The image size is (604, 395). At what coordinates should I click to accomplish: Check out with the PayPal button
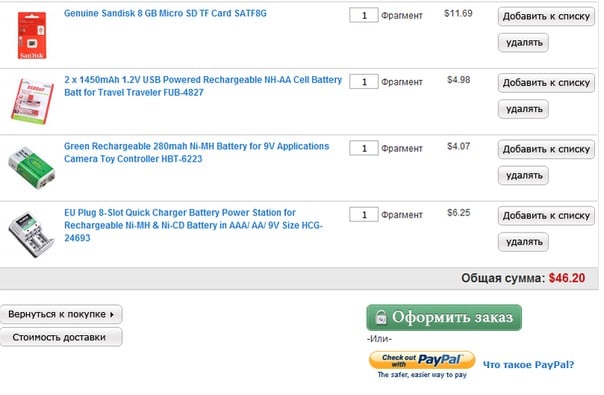tap(422, 360)
